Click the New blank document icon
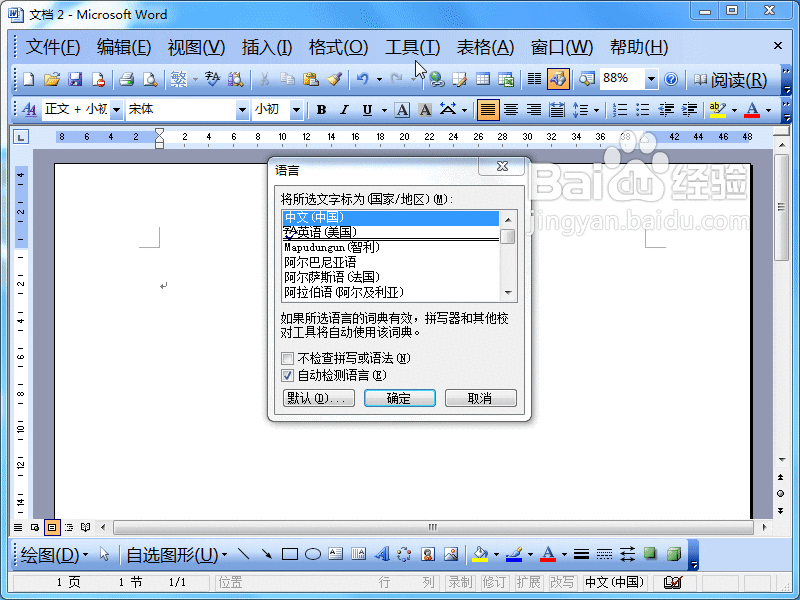 29,79
